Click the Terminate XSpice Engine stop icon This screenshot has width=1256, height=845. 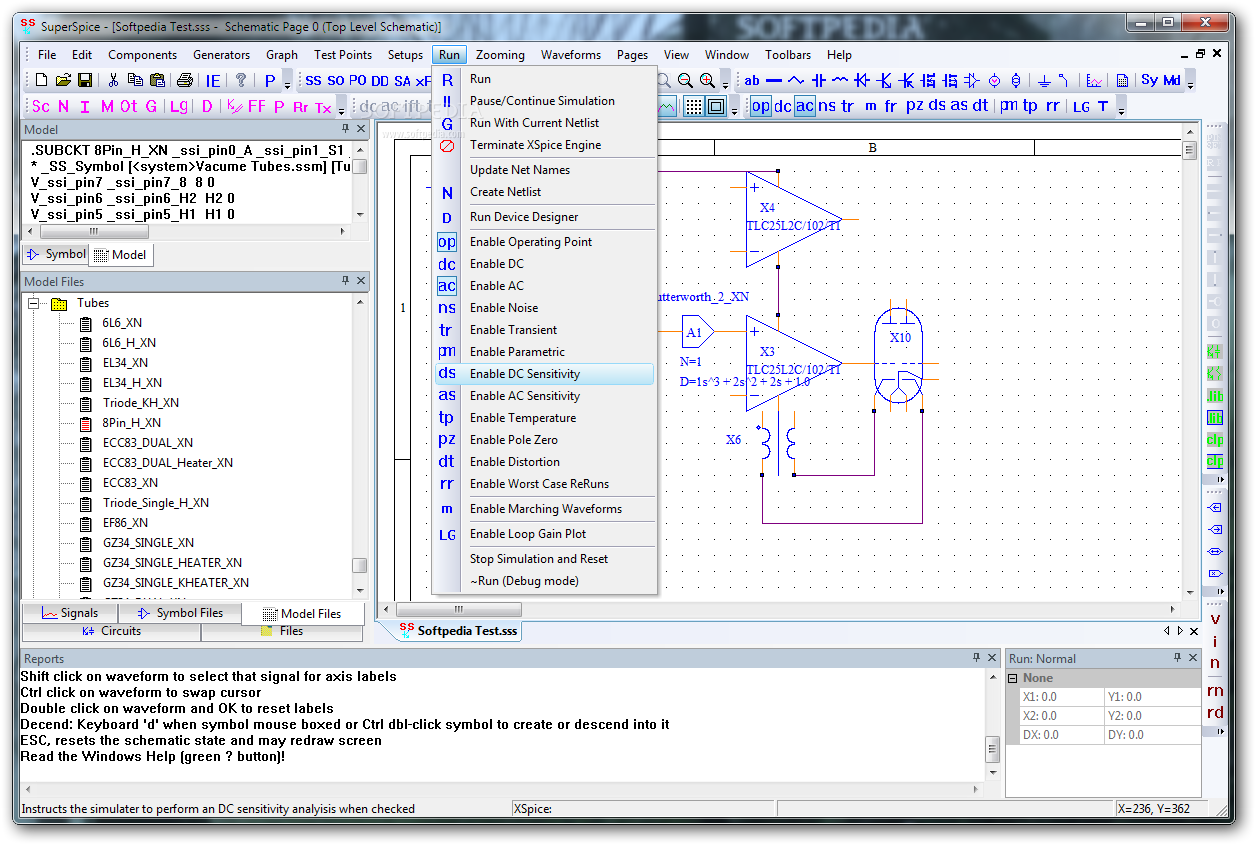[447, 145]
